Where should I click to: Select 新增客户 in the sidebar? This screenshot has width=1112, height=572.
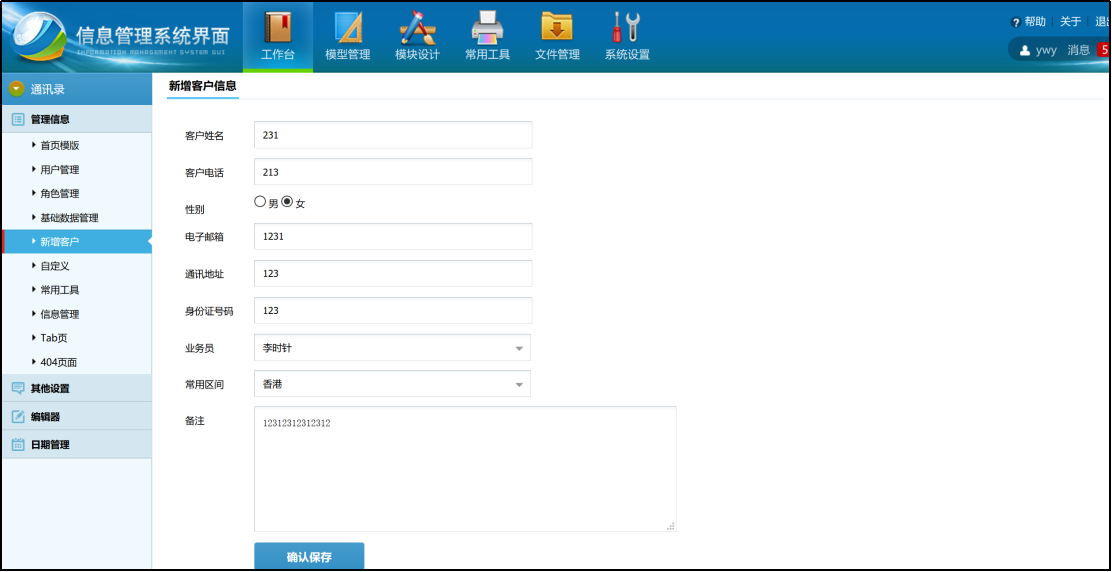77,242
